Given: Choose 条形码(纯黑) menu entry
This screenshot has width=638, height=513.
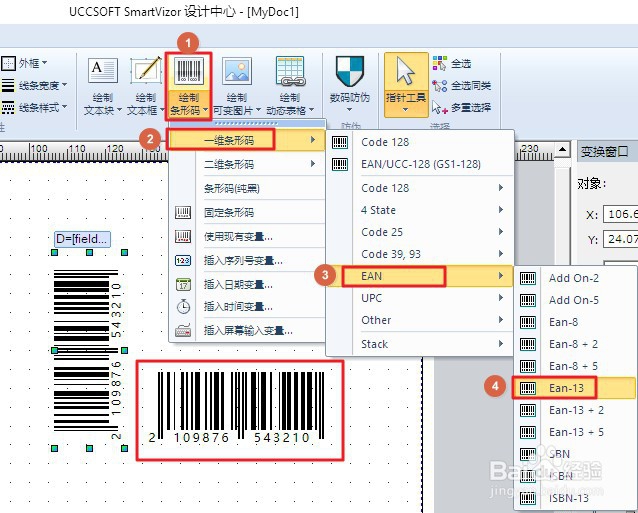Looking at the screenshot, I should pos(247,188).
